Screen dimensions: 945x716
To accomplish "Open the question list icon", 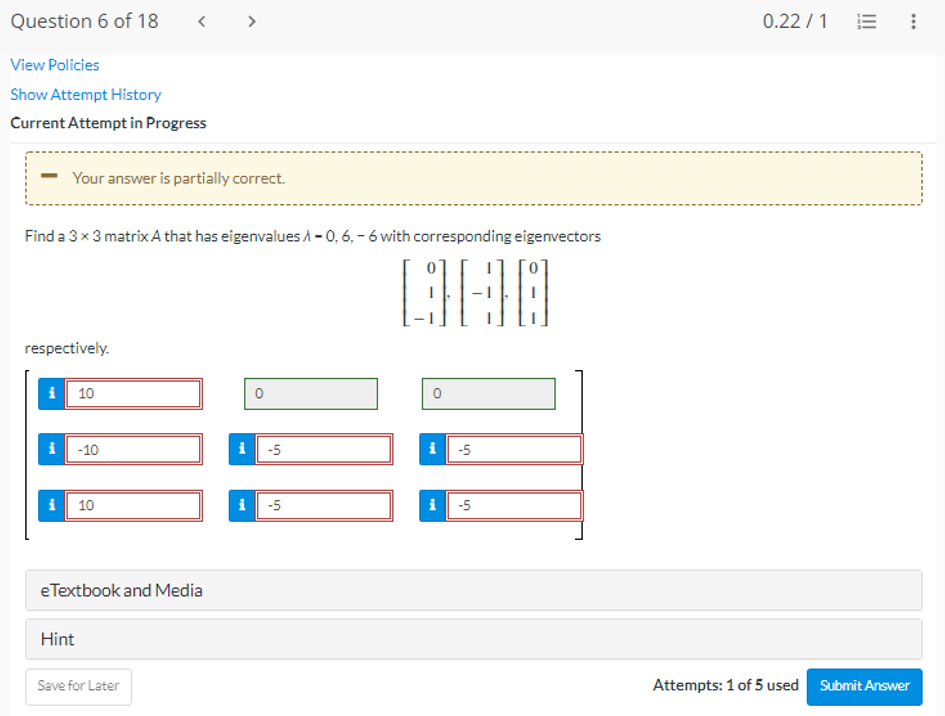I will [867, 22].
